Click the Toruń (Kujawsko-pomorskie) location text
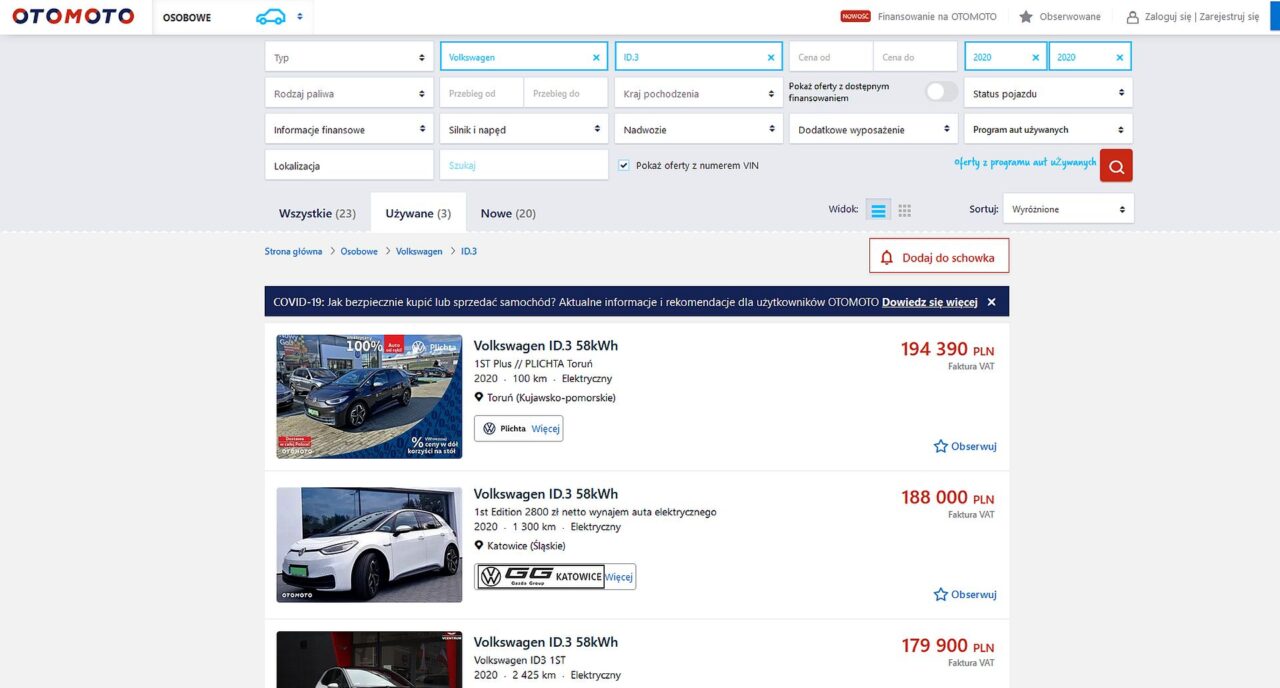The image size is (1280, 688). 551,398
